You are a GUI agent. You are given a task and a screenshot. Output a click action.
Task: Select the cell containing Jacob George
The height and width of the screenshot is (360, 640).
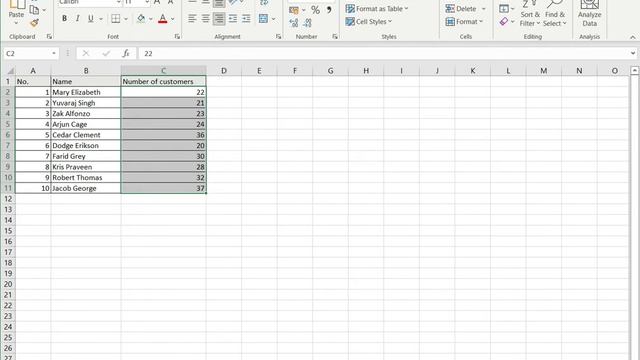tap(86, 188)
